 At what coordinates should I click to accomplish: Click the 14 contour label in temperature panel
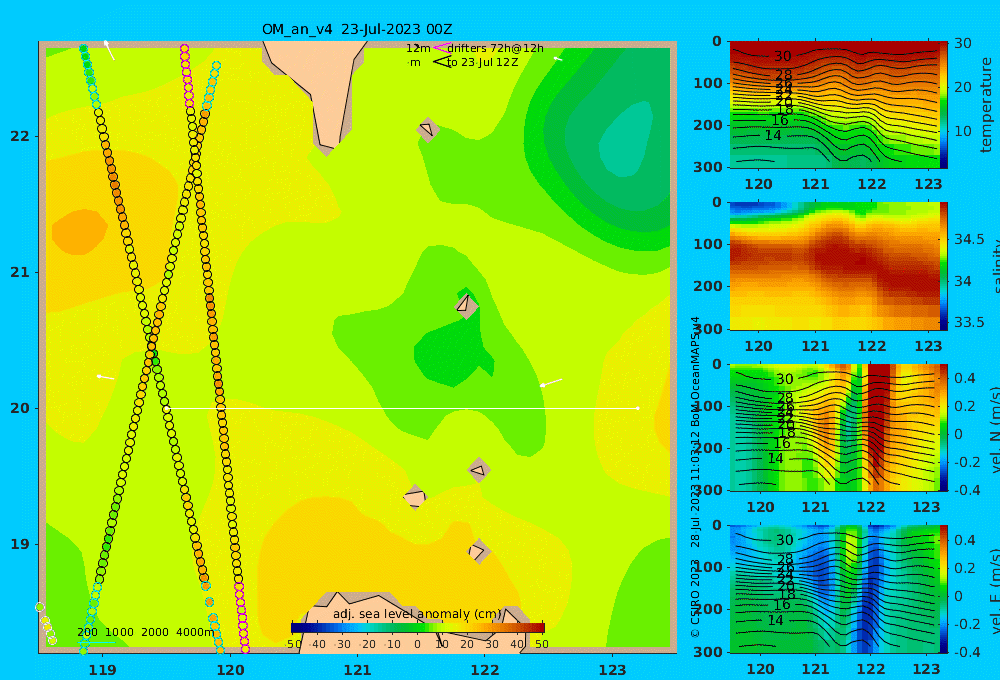[772, 135]
